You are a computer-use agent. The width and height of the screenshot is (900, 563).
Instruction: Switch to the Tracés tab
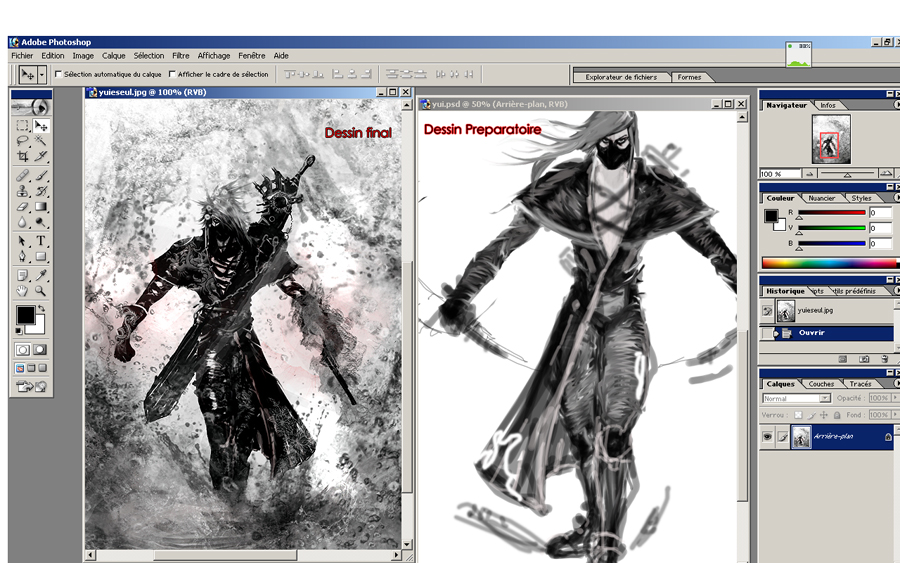click(860, 384)
